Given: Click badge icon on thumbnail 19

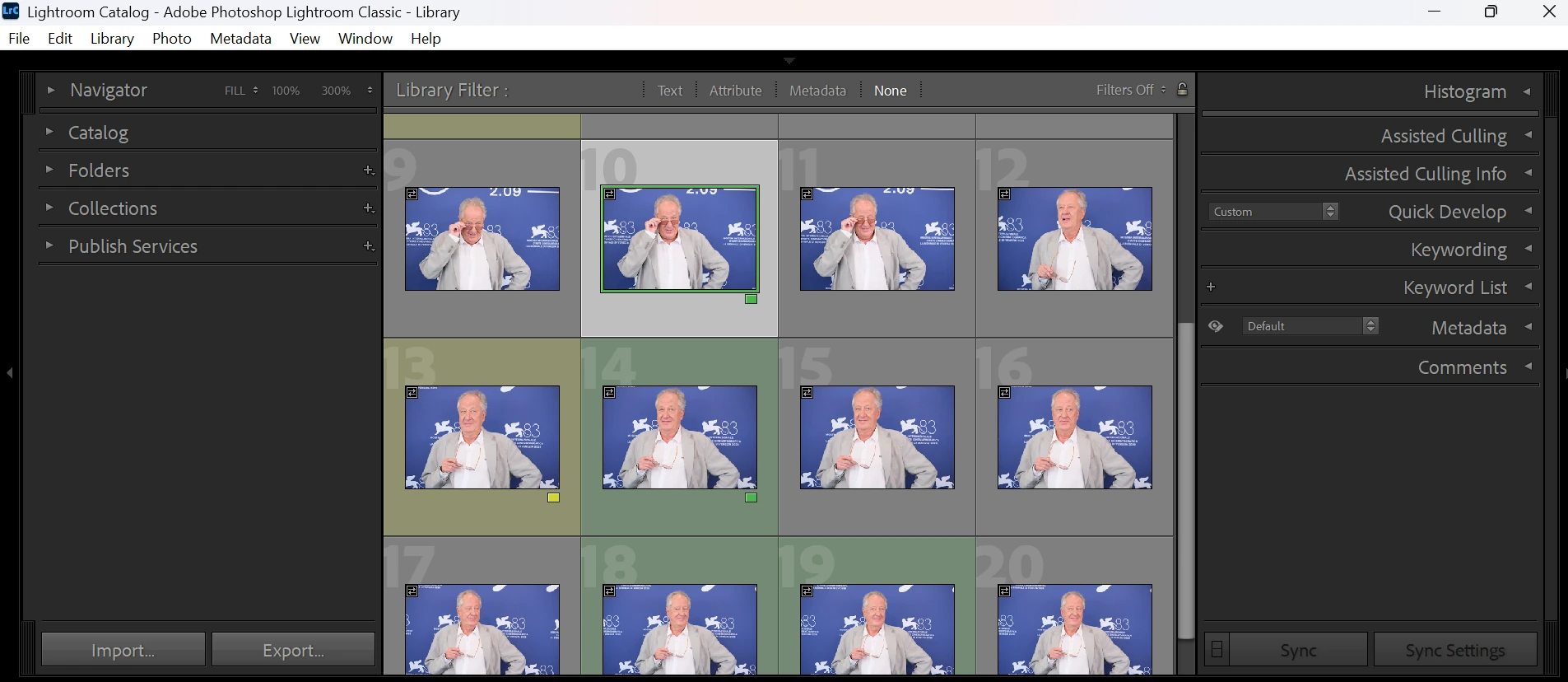Looking at the screenshot, I should (x=807, y=591).
